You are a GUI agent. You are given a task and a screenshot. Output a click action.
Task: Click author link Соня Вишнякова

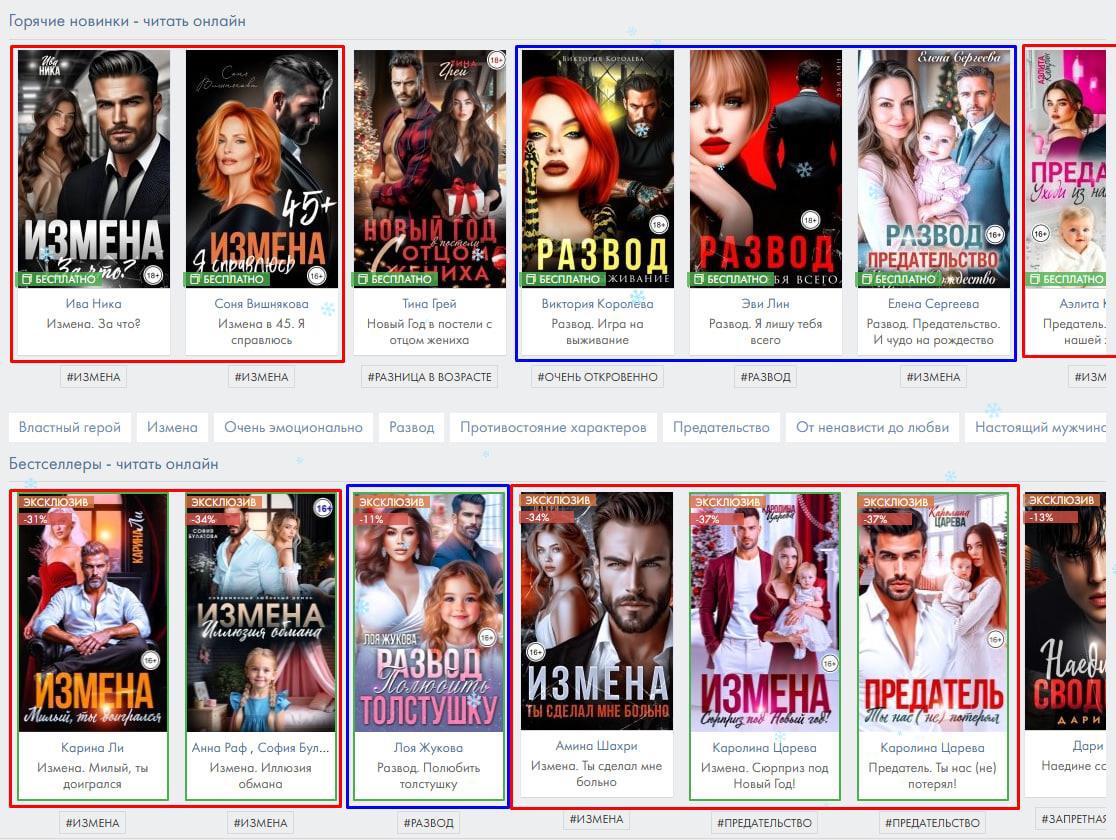pos(261,303)
